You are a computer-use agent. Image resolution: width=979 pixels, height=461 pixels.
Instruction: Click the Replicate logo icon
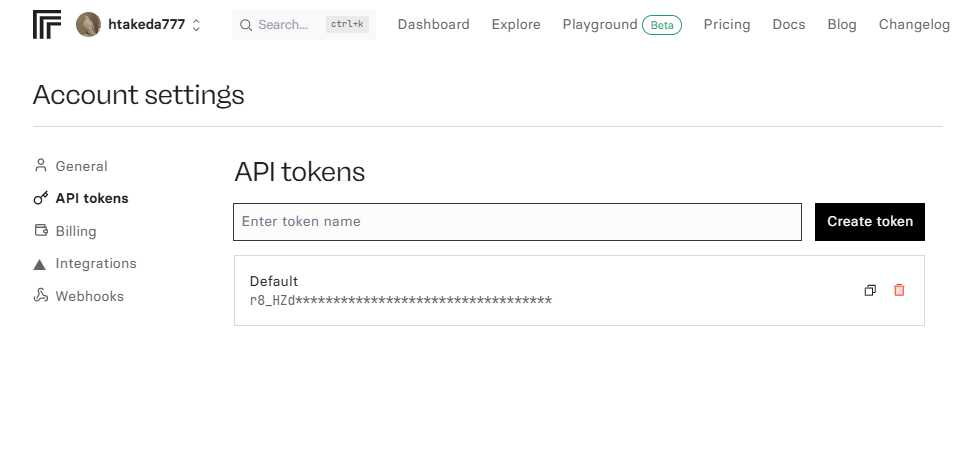(47, 25)
